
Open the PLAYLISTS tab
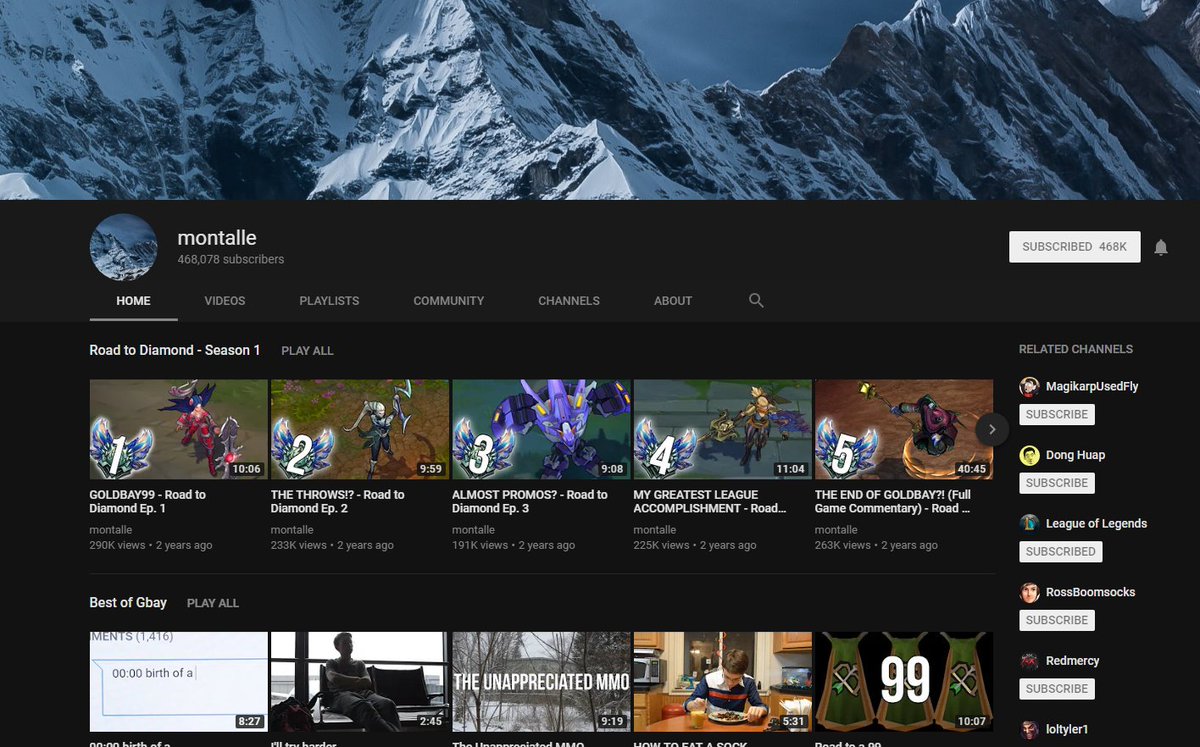[329, 300]
